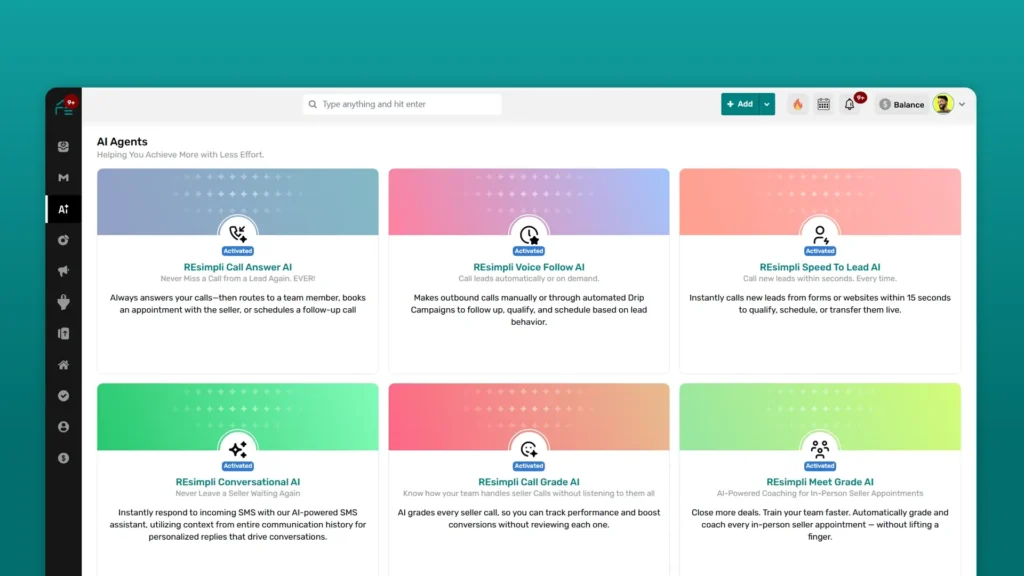This screenshot has height=576, width=1024.
Task: Expand the Add button dropdown arrow
Action: pos(767,104)
